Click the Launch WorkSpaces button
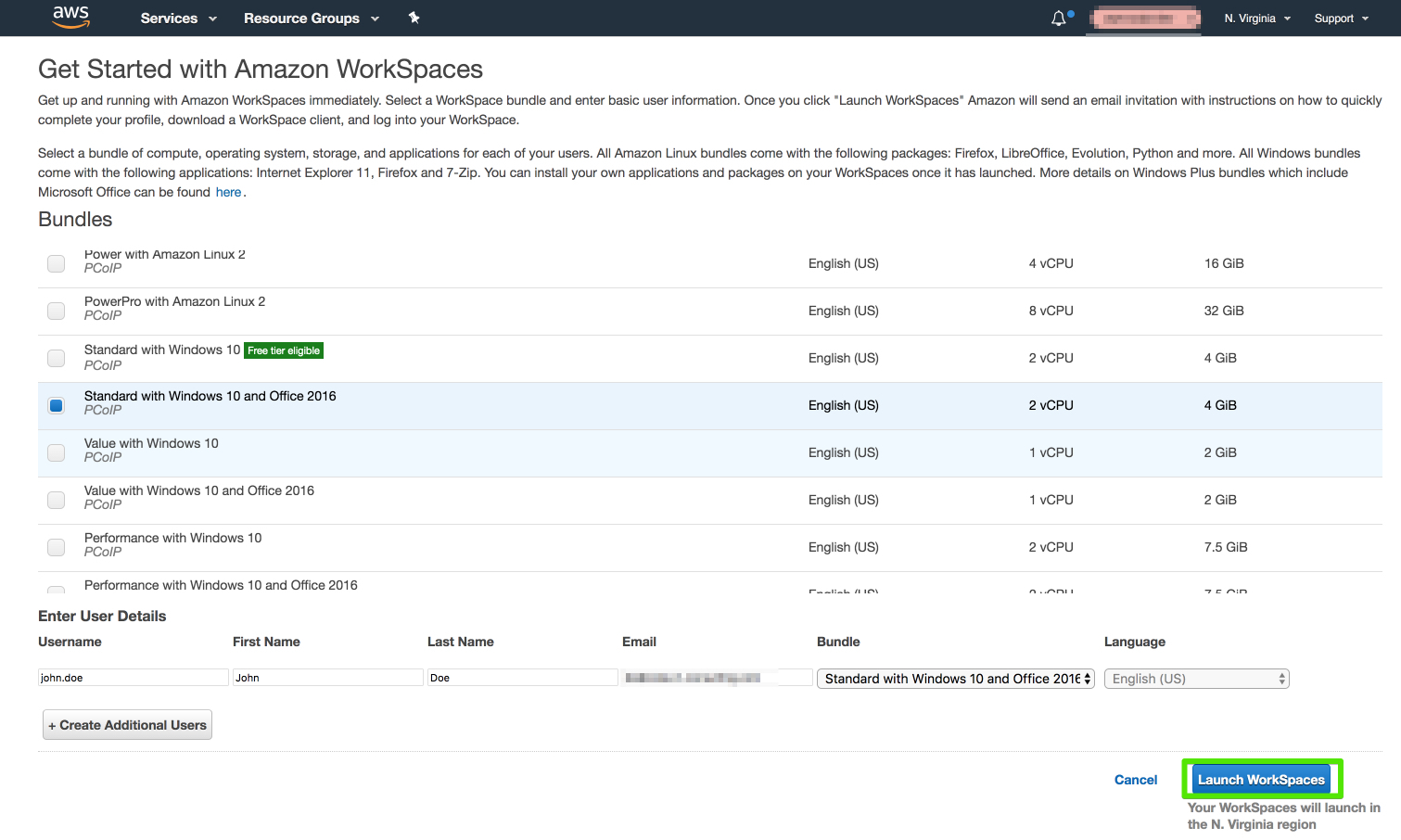The image size is (1401, 840). [1262, 779]
